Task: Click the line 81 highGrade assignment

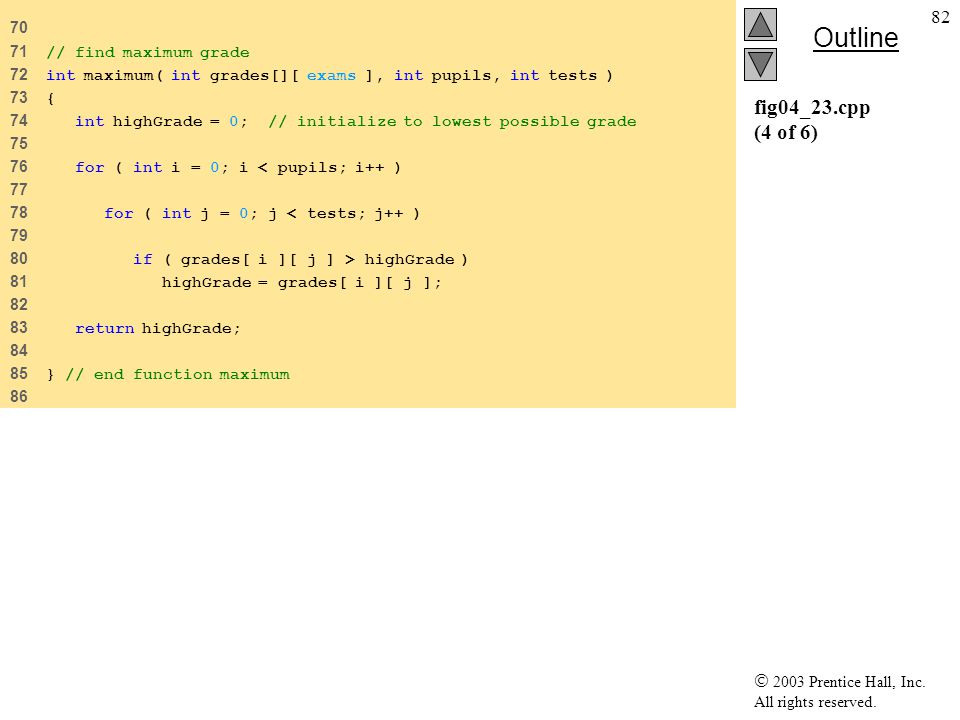Action: [301, 282]
